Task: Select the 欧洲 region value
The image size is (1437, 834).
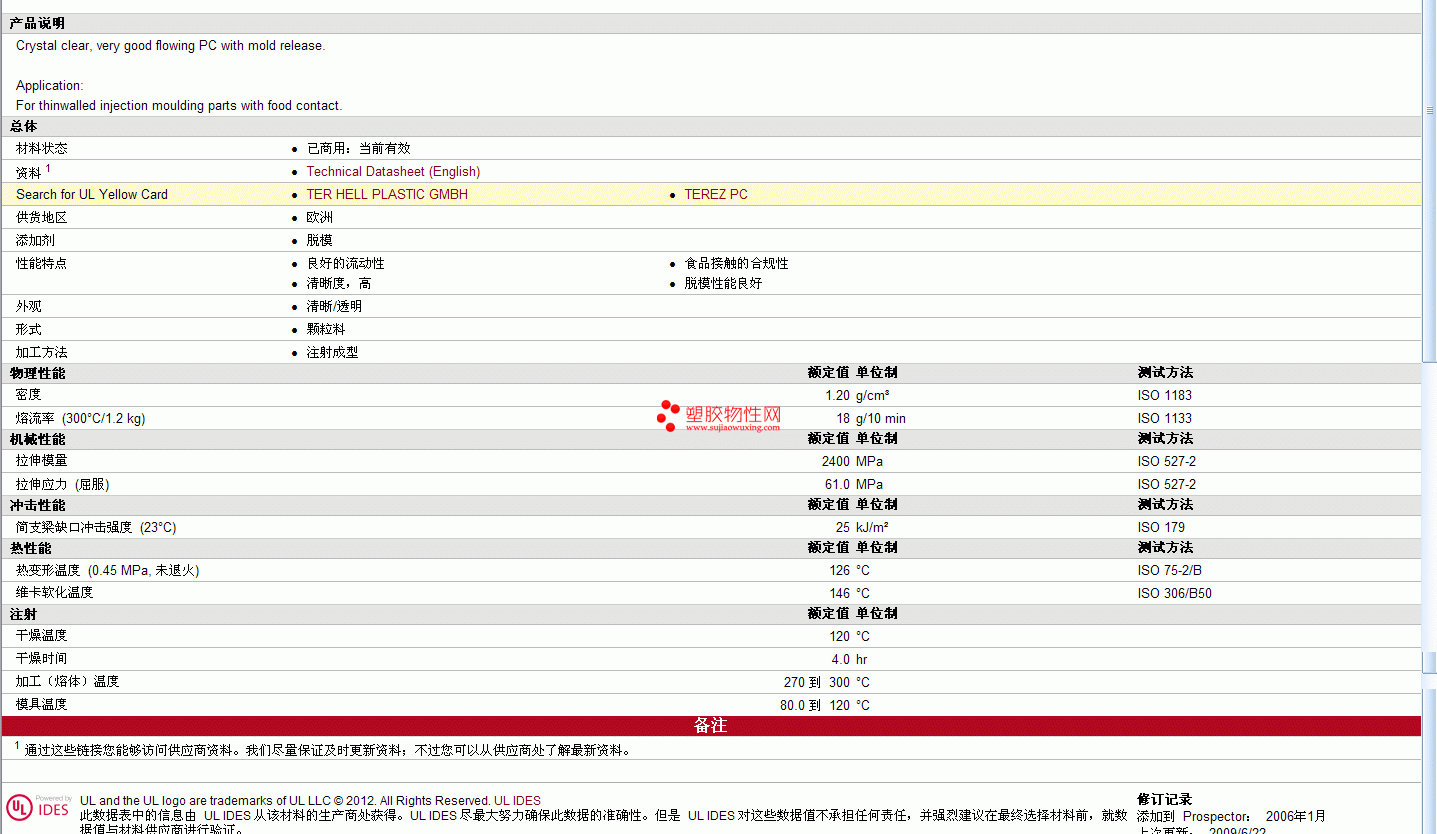Action: point(320,218)
